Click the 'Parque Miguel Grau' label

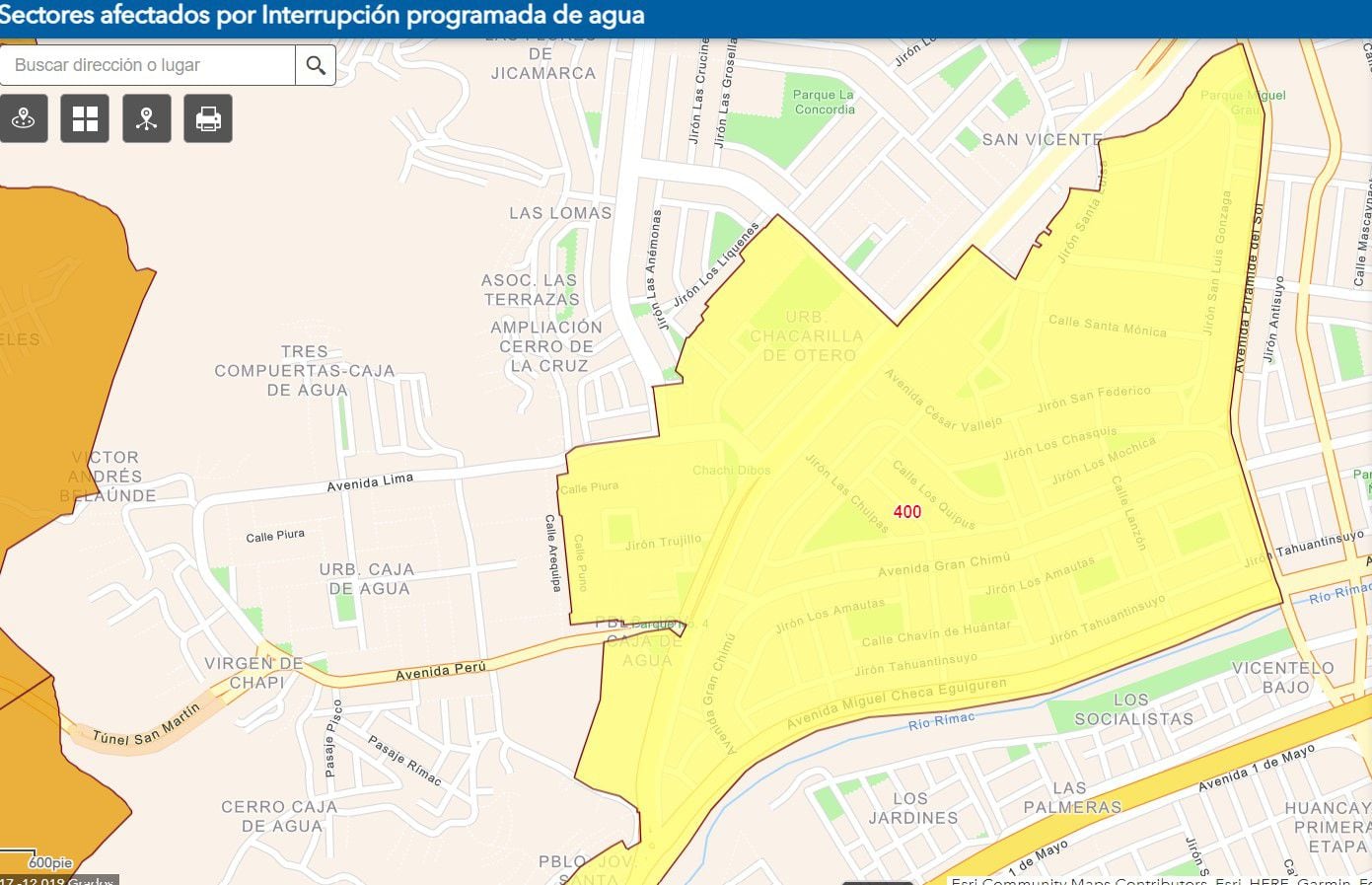(x=1245, y=102)
